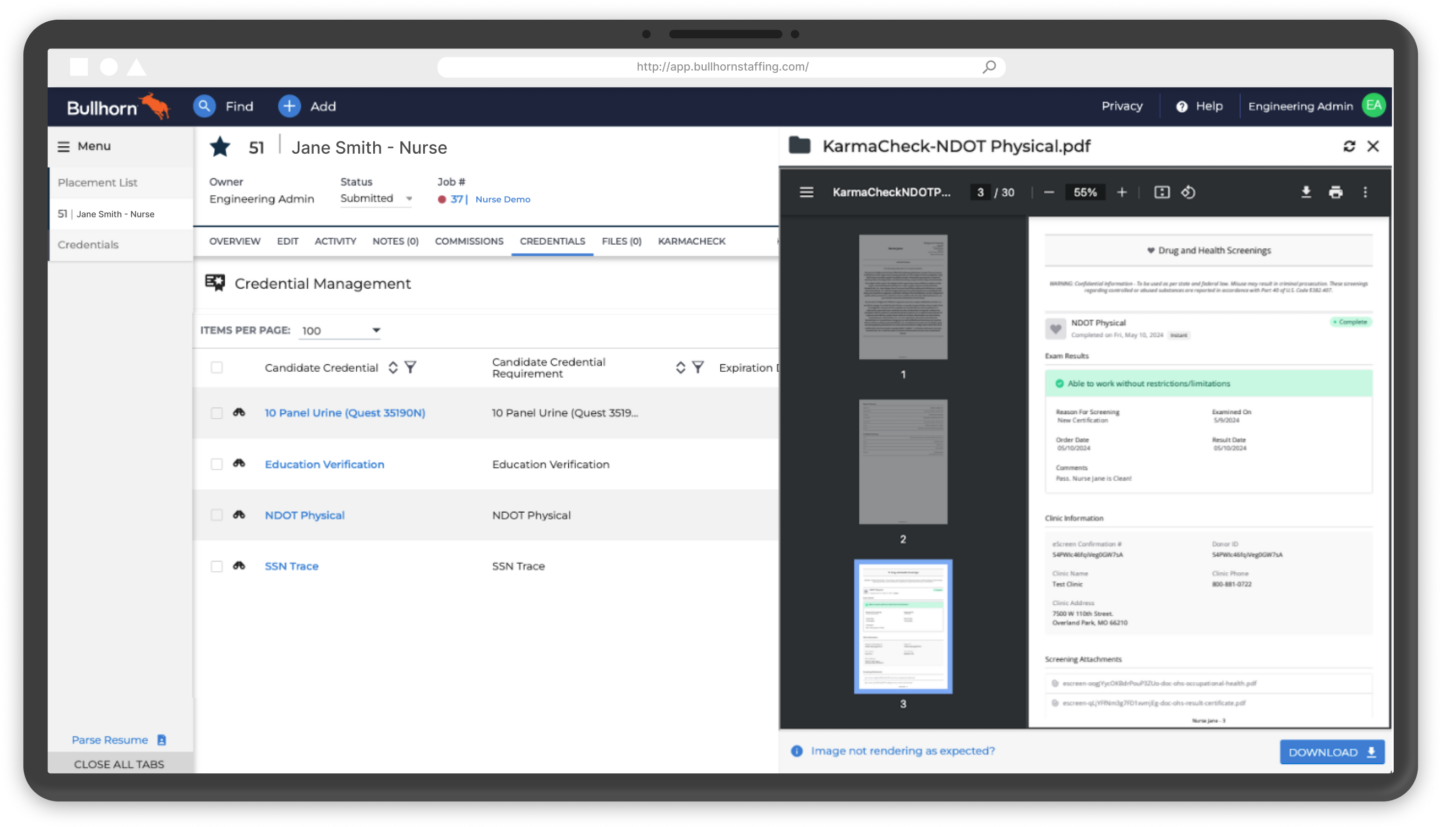Open Placement List in sidebar

point(98,182)
